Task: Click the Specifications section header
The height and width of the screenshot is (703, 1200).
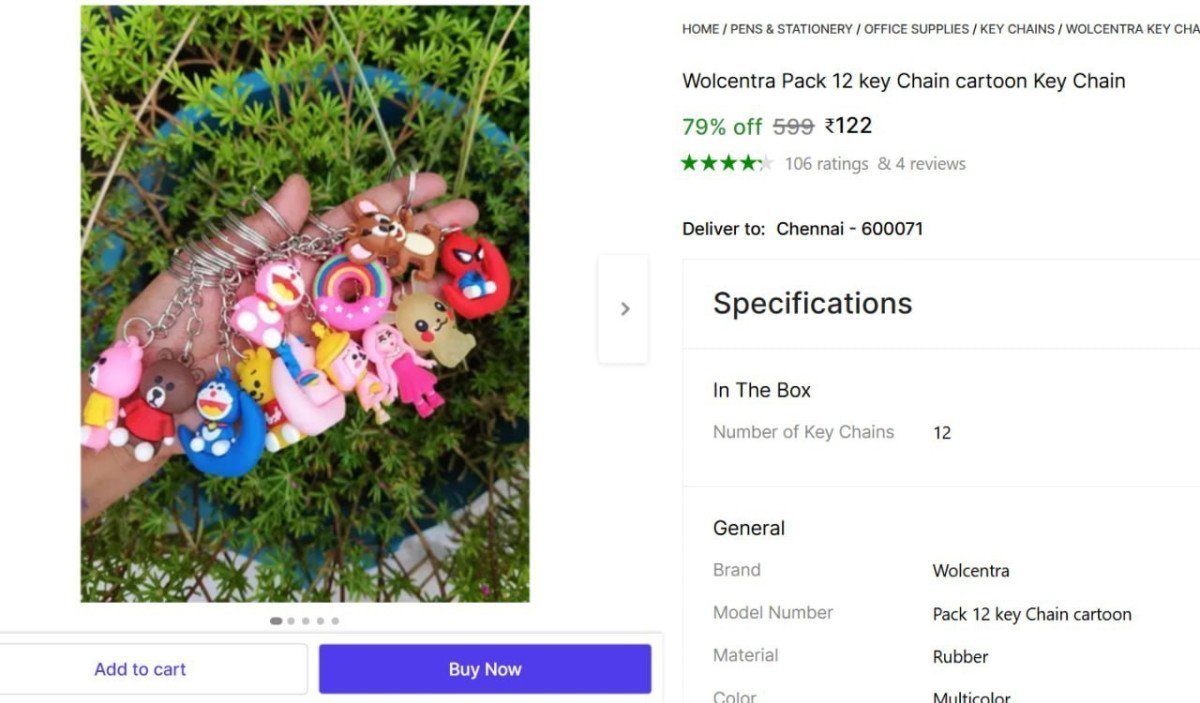Action: click(x=812, y=304)
